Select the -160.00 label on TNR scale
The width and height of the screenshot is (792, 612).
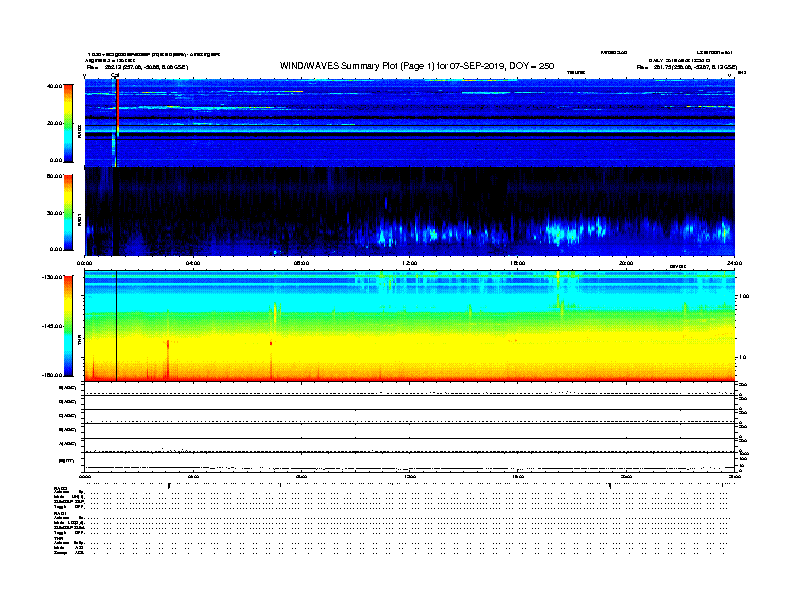52,375
